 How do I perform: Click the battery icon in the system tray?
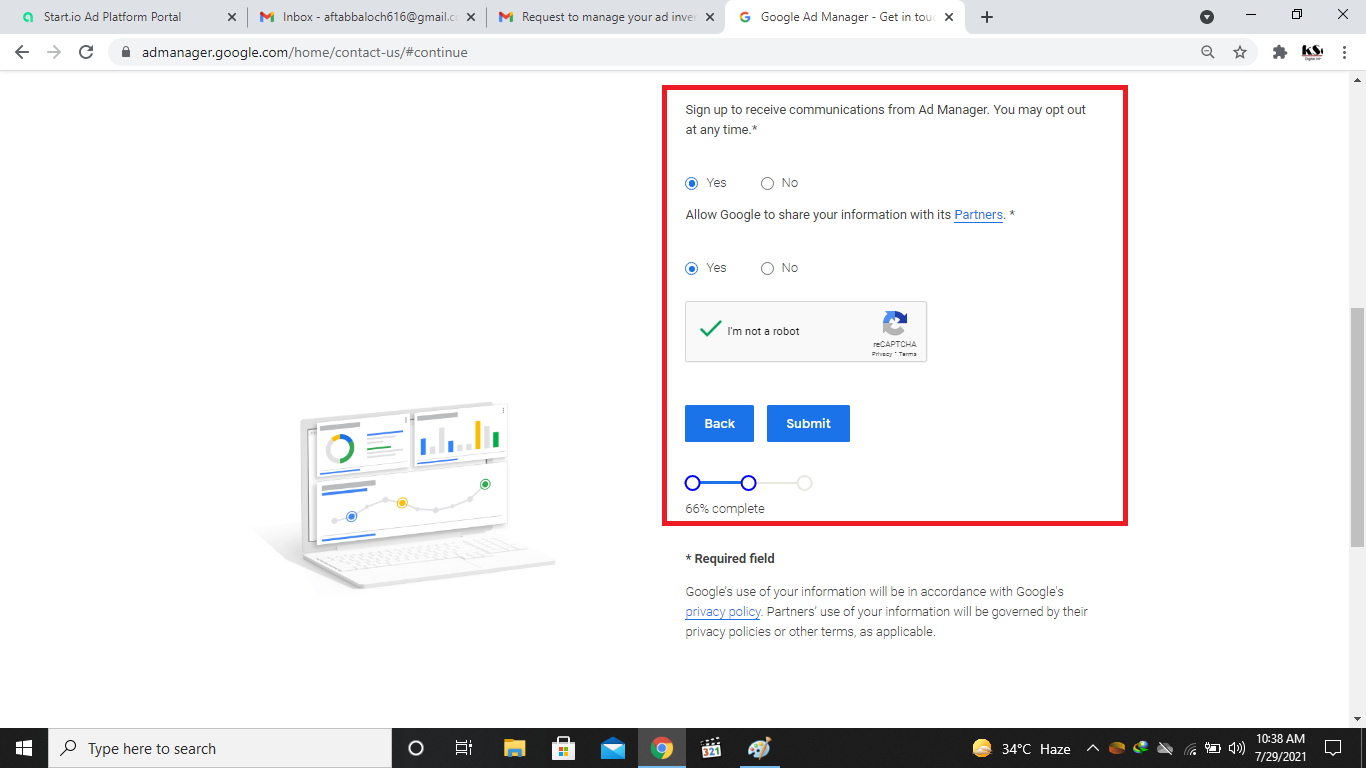tap(1213, 748)
